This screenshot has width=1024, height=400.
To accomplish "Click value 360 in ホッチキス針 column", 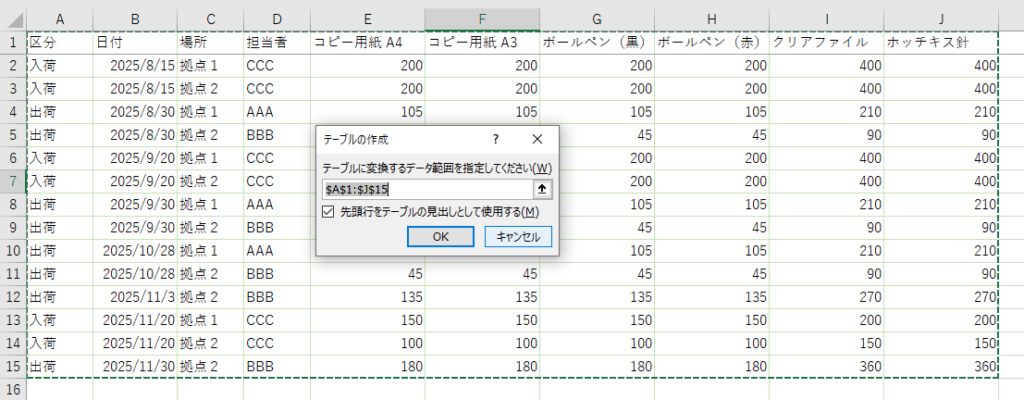I will [941, 366].
